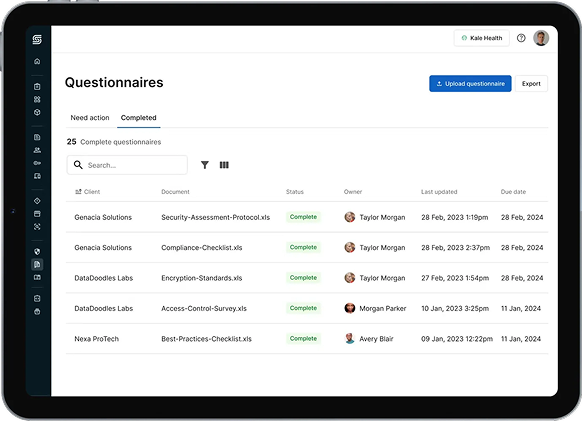The width and height of the screenshot is (583, 421).
Task: Open the cube icon in sidebar
Action: coord(37,112)
